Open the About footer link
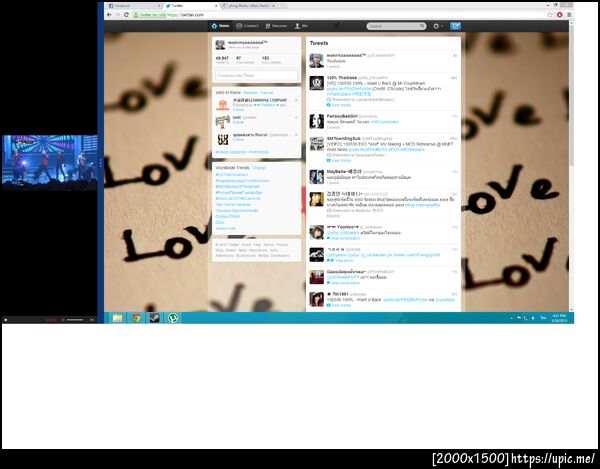 pyautogui.click(x=246, y=244)
